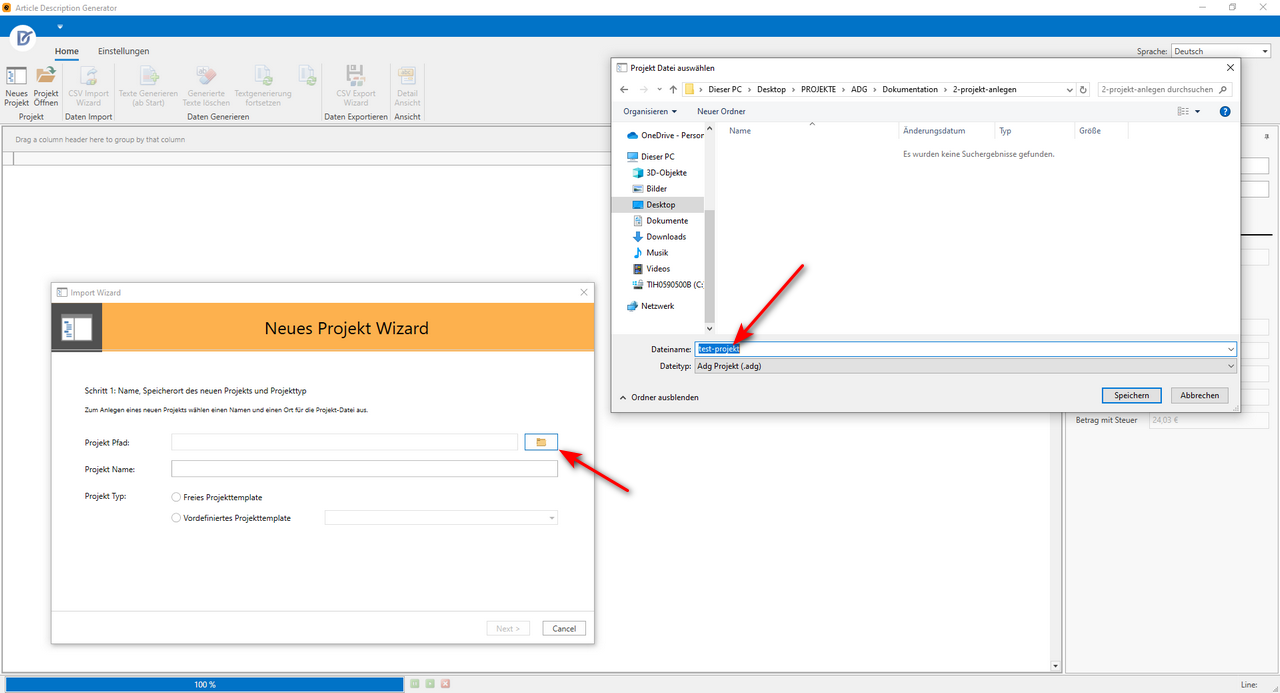The width and height of the screenshot is (1280, 693).
Task: Click the Abbrechen button
Action: click(x=1198, y=395)
